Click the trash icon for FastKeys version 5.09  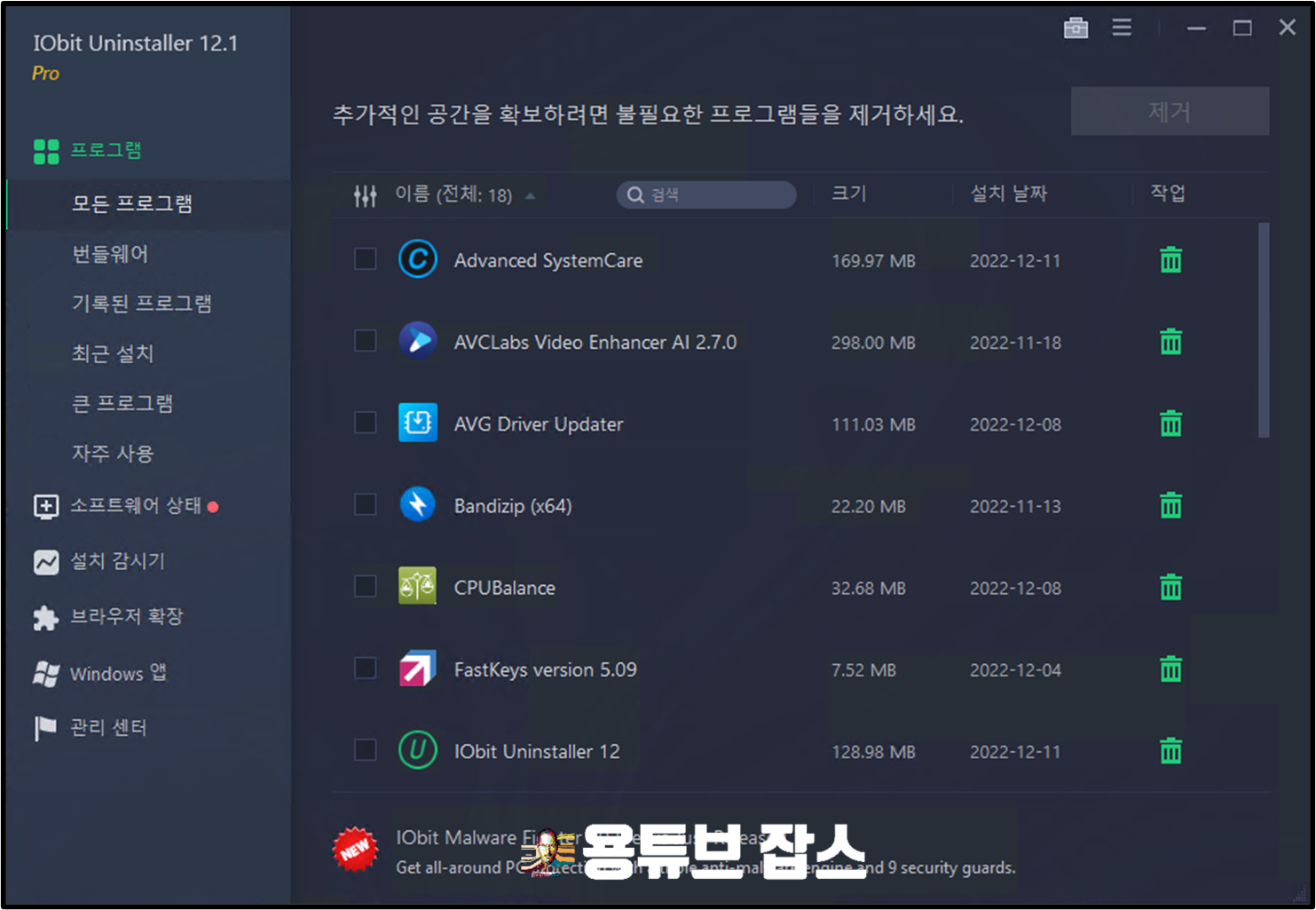coord(1170,669)
